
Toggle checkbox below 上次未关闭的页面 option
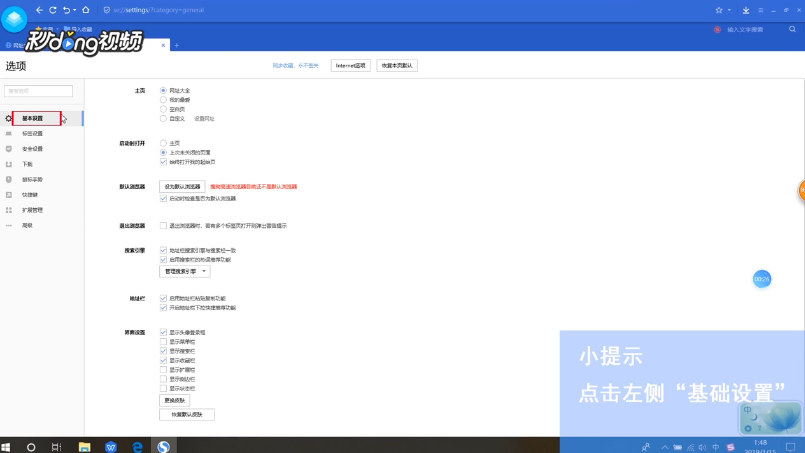pyautogui.click(x=163, y=162)
